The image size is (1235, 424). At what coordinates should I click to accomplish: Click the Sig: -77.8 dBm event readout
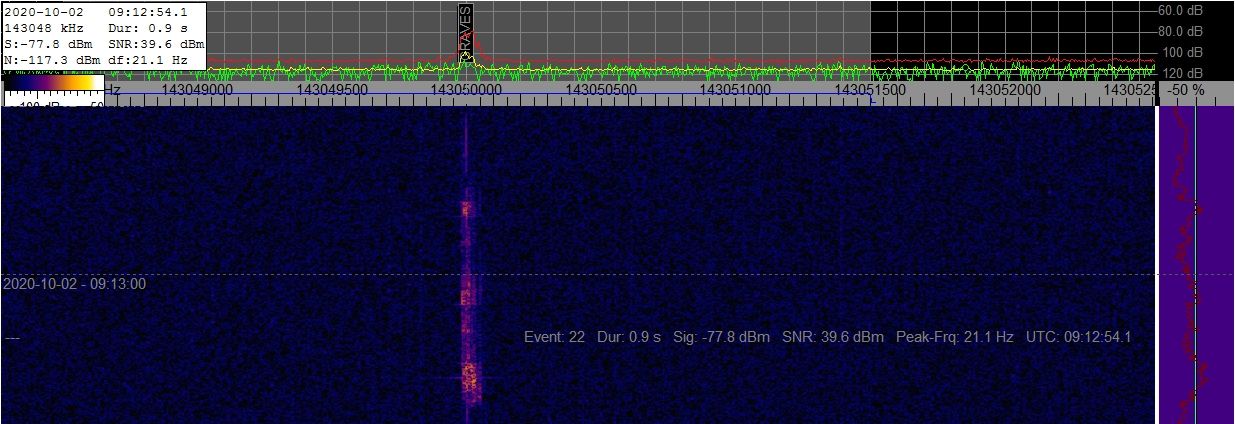pyautogui.click(x=722, y=337)
